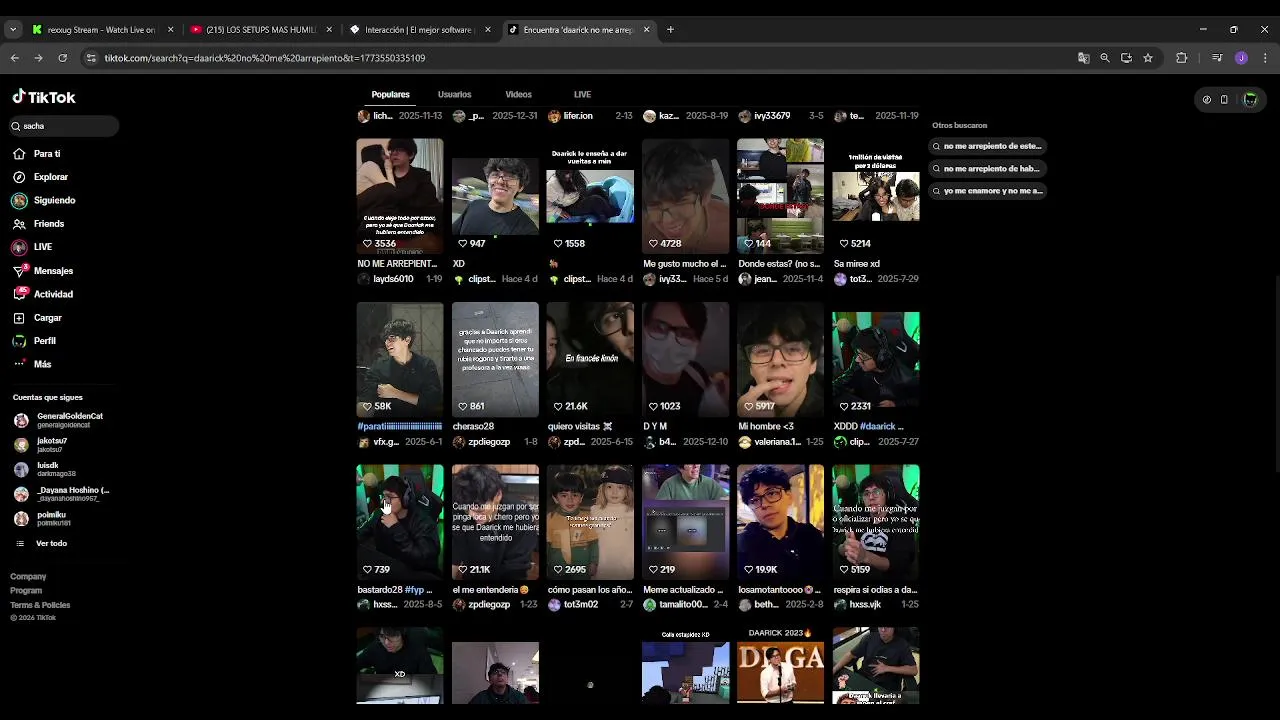Viewport: 1280px width, 720px height.
Task: Open suggested search 'no me arrepiento de hab...'
Action: 987,169
